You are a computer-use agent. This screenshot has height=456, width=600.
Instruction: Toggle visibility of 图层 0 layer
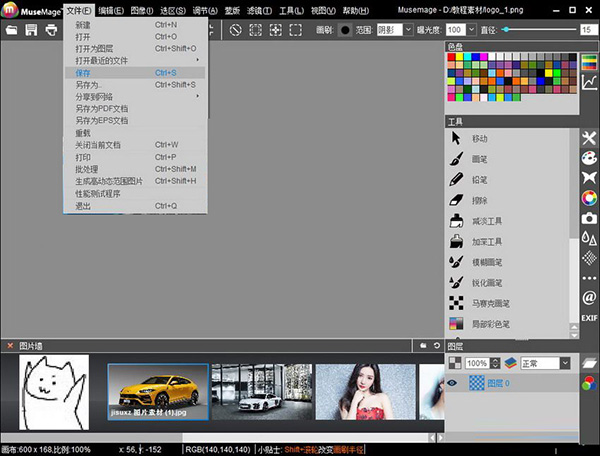click(x=453, y=382)
